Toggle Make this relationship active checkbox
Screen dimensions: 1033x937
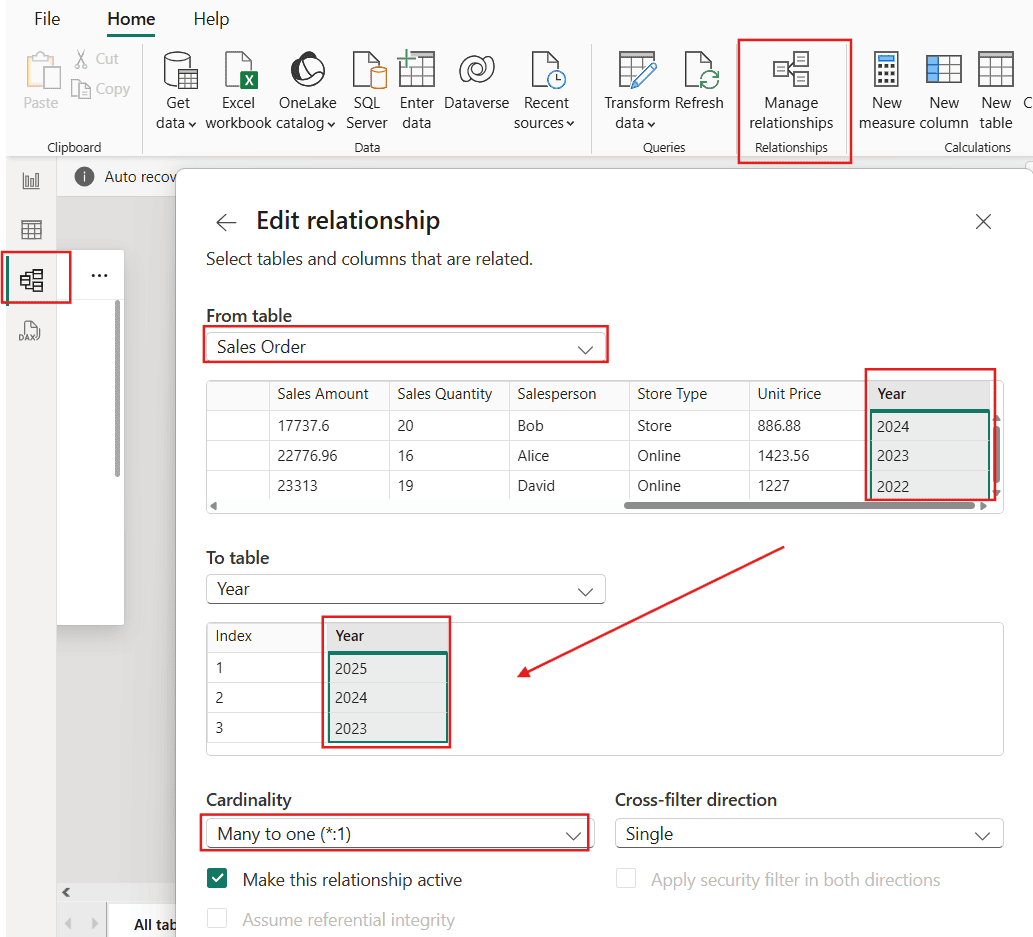(217, 878)
